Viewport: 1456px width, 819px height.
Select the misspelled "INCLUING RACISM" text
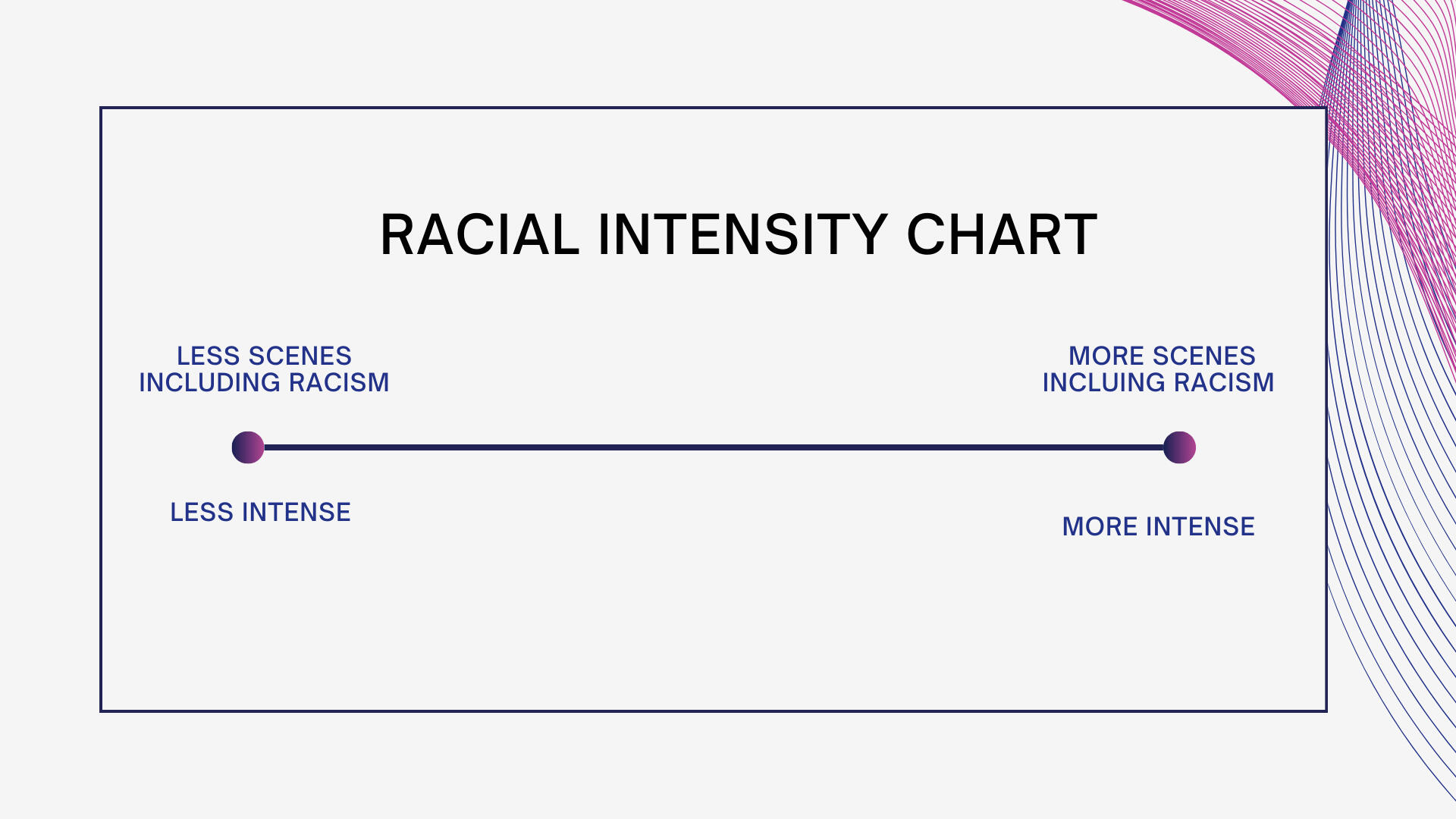[x=1158, y=383]
